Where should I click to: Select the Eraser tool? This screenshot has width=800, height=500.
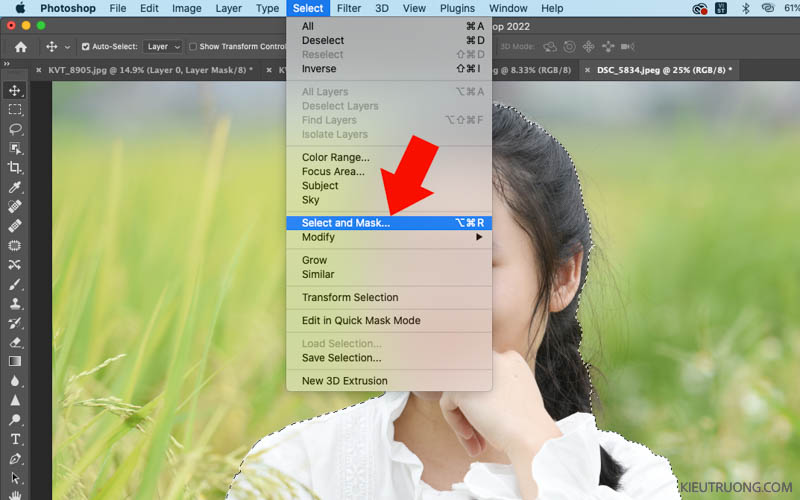(x=15, y=342)
